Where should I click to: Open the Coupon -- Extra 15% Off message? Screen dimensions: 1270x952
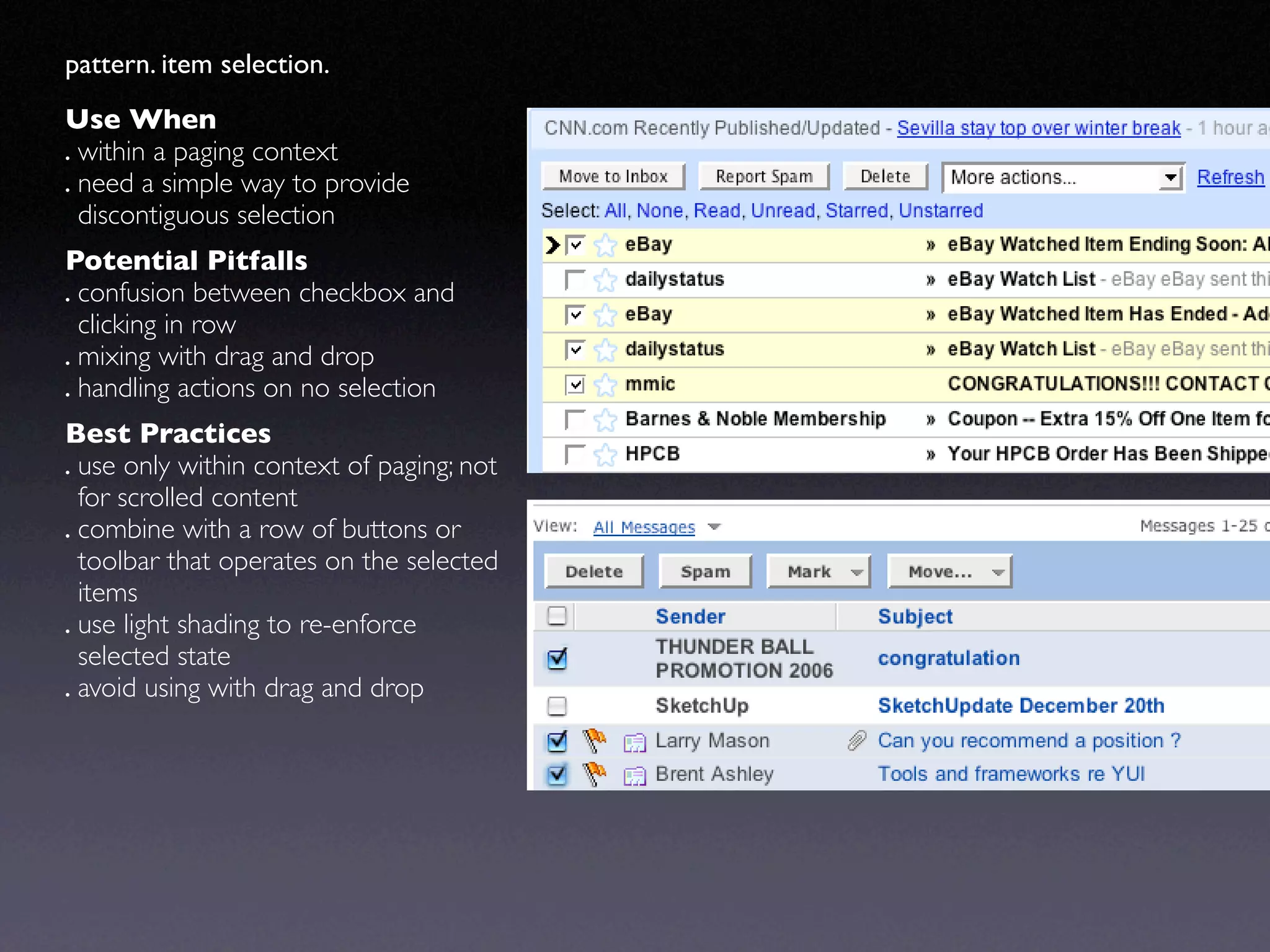[x=1108, y=420]
